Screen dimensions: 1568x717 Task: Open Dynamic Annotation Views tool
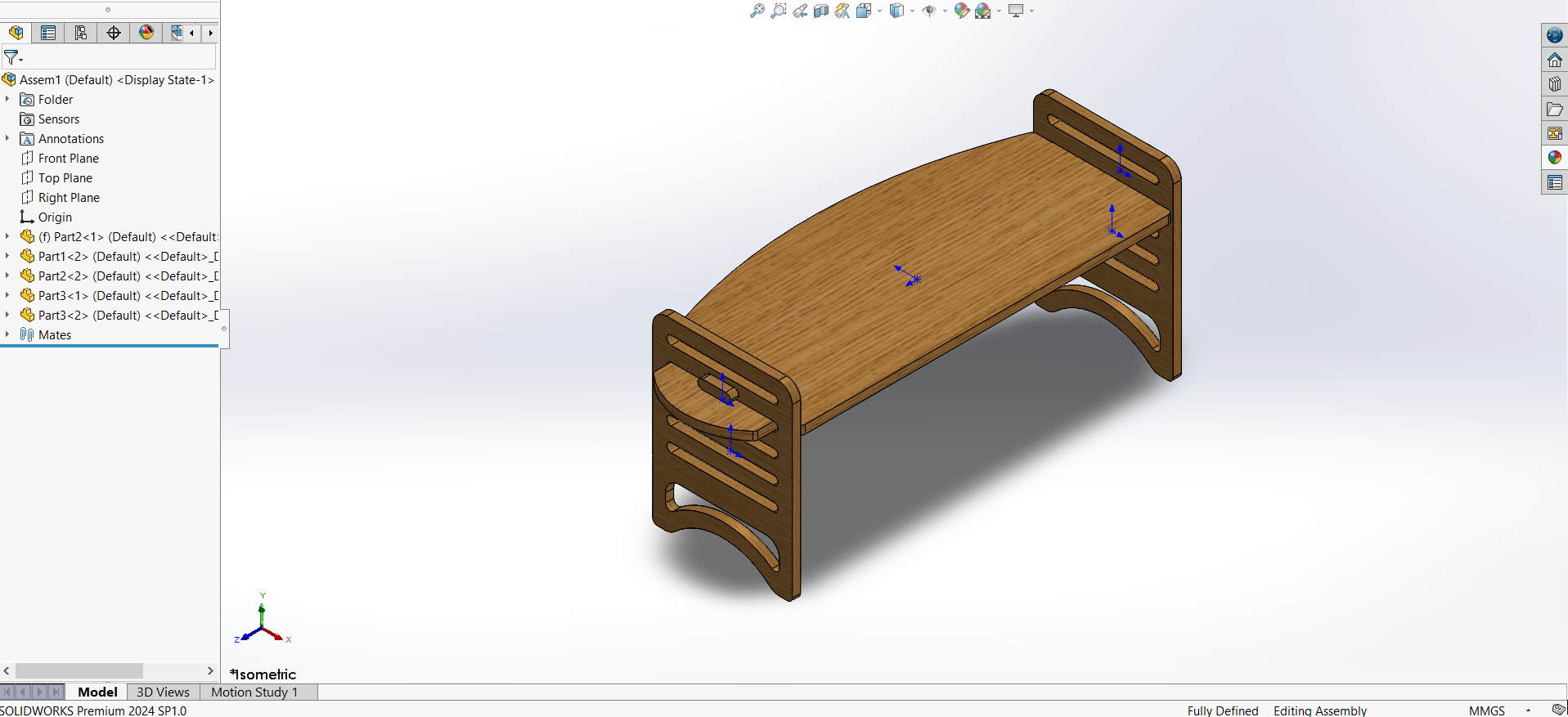842,11
